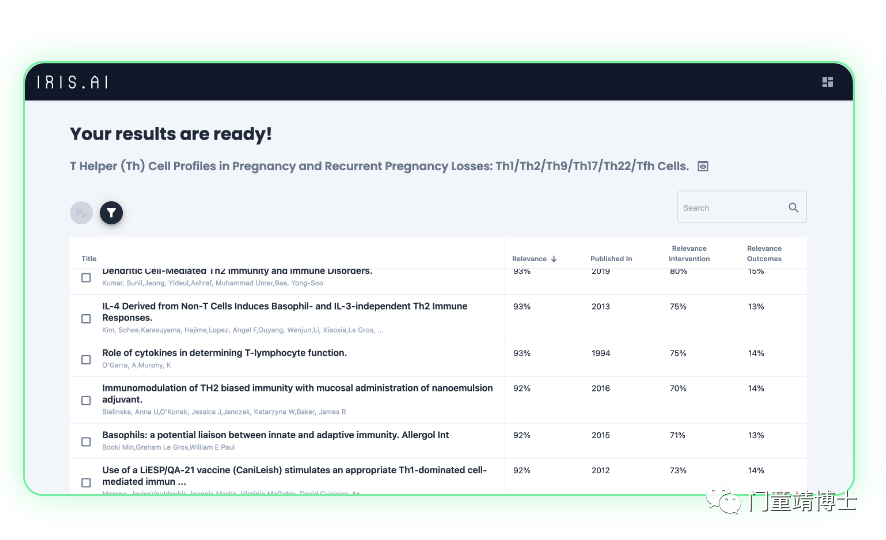Click the greyed-out edit list icon

coord(81,213)
